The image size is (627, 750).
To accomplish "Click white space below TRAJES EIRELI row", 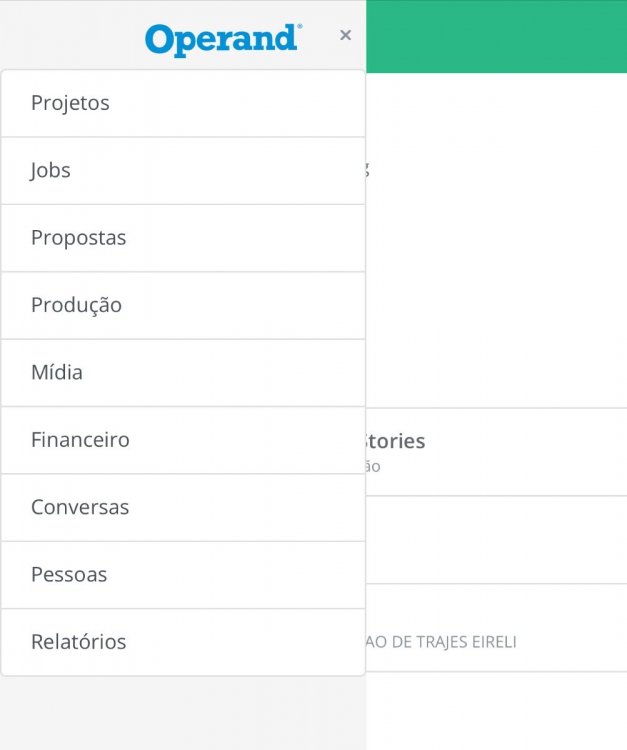I will click(x=496, y=710).
